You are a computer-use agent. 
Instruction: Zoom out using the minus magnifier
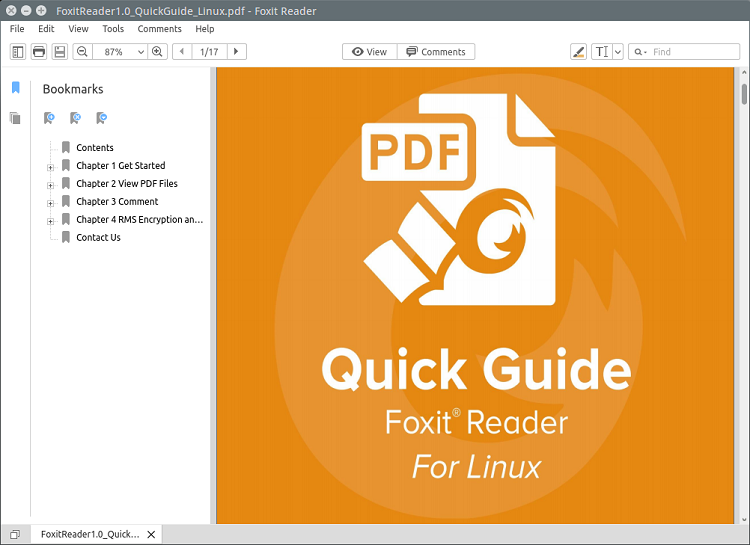coord(82,51)
